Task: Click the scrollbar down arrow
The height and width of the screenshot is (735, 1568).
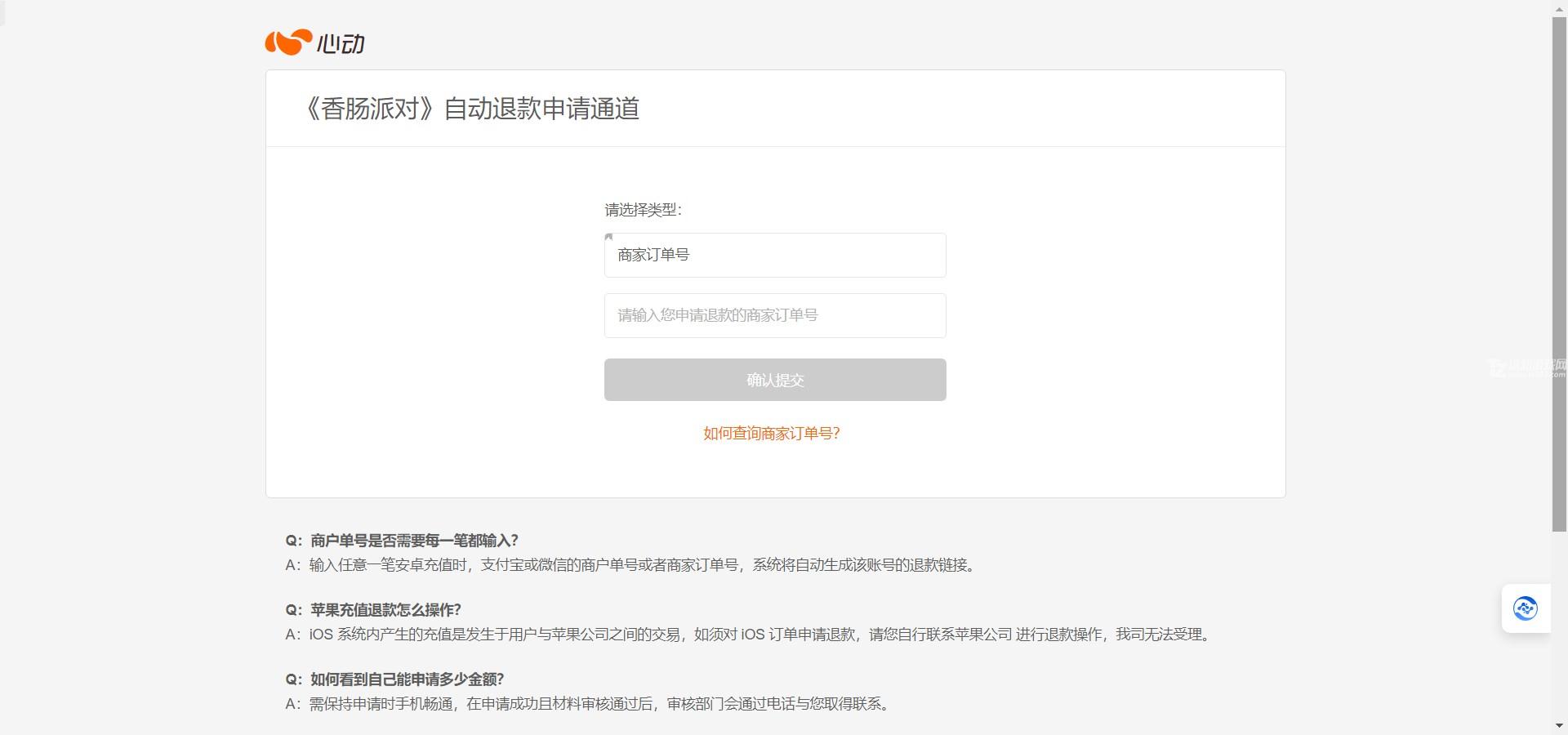Action: point(1559,725)
